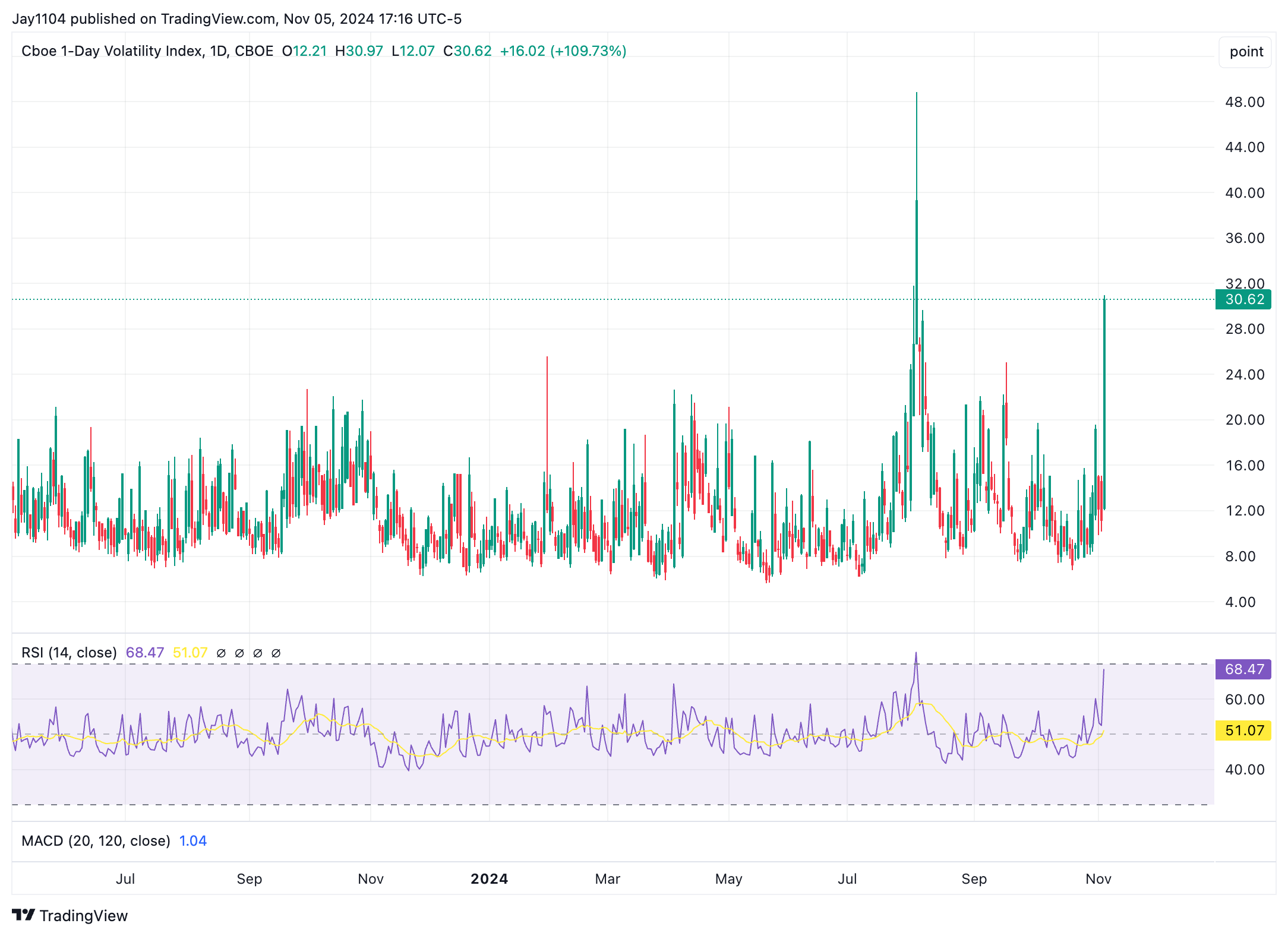Click the 'point' unit label button
The height and width of the screenshot is (936, 1288).
(x=1246, y=52)
